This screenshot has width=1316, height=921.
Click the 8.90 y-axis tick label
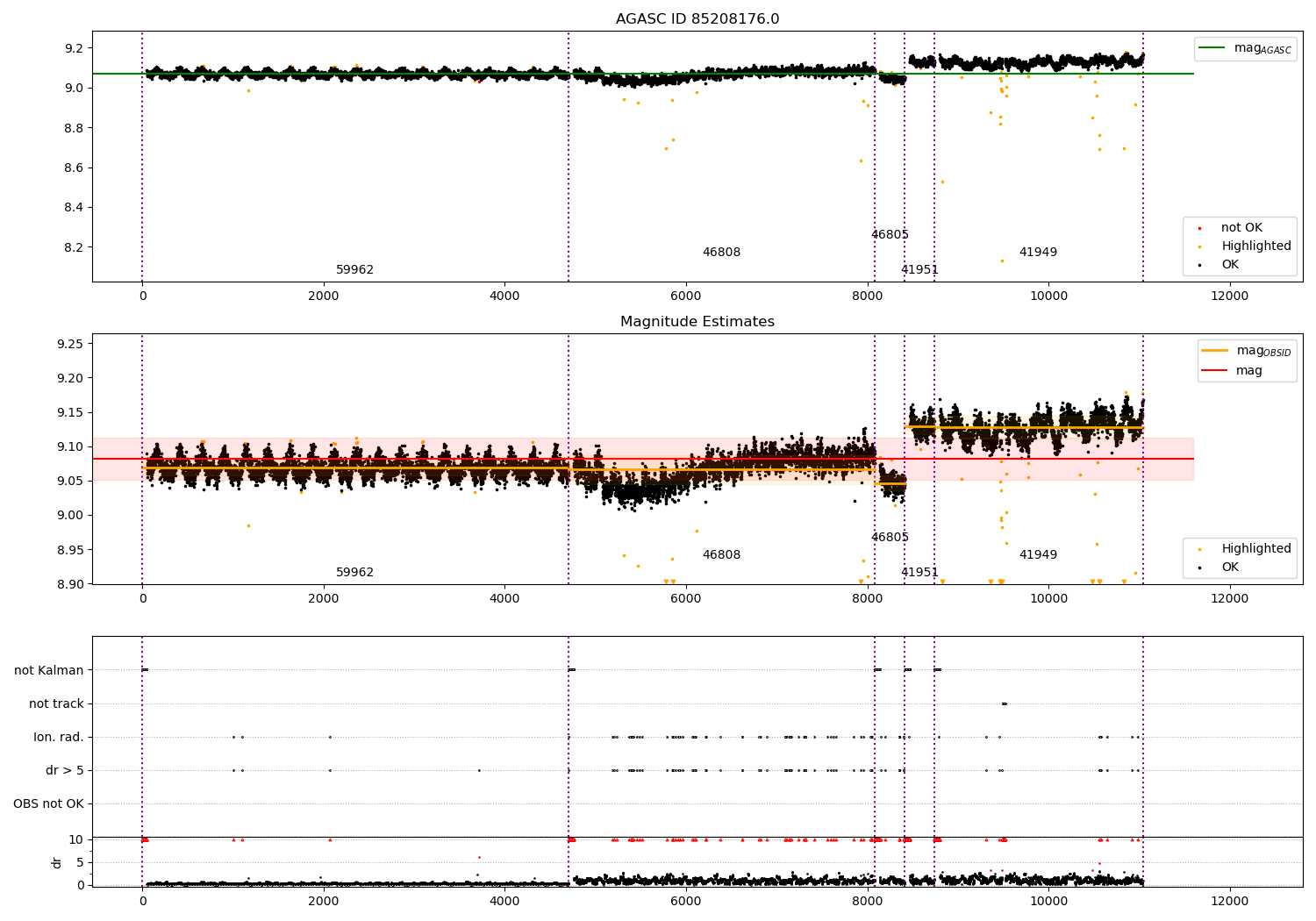70,584
